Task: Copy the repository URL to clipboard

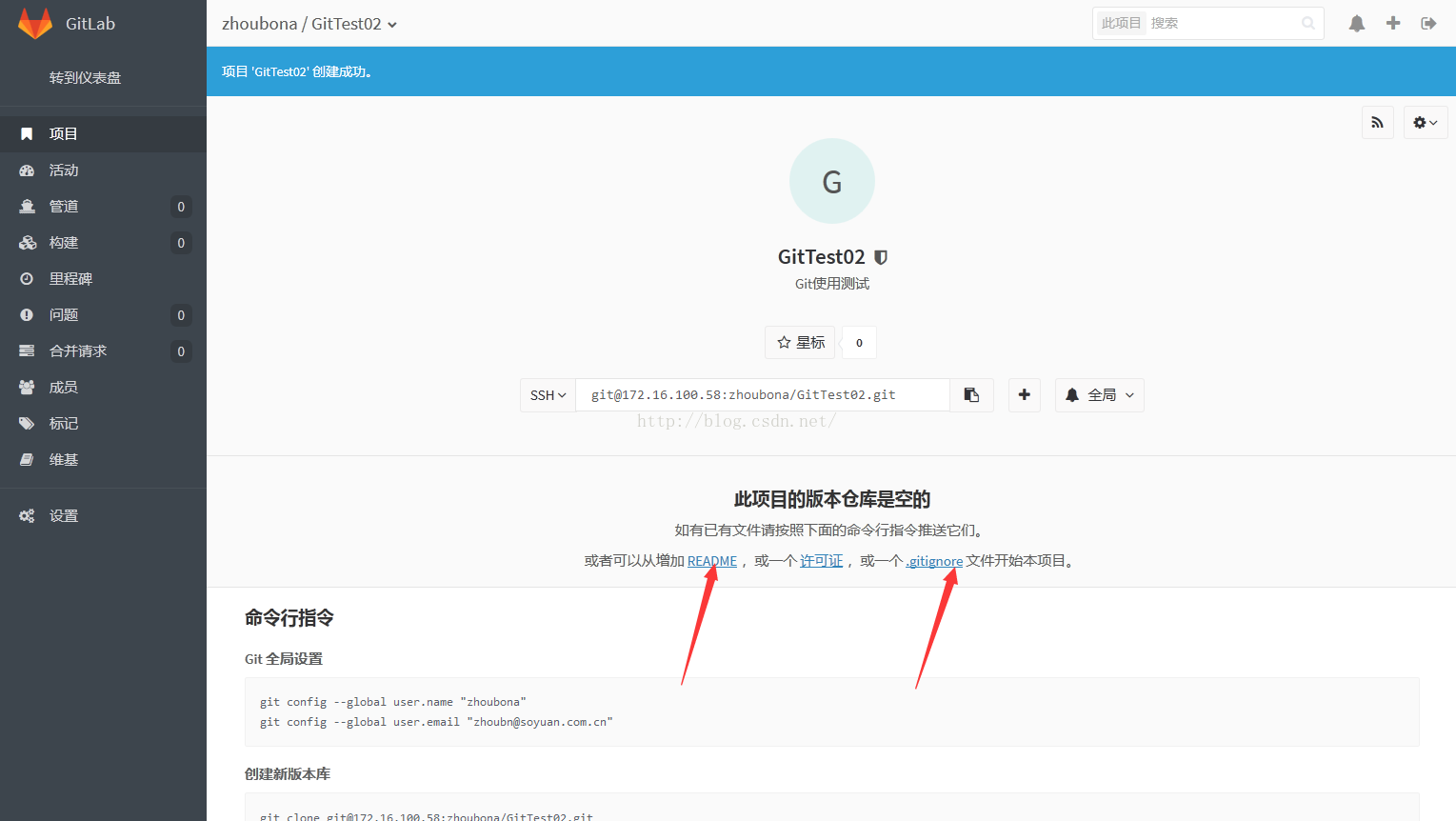Action: click(971, 395)
